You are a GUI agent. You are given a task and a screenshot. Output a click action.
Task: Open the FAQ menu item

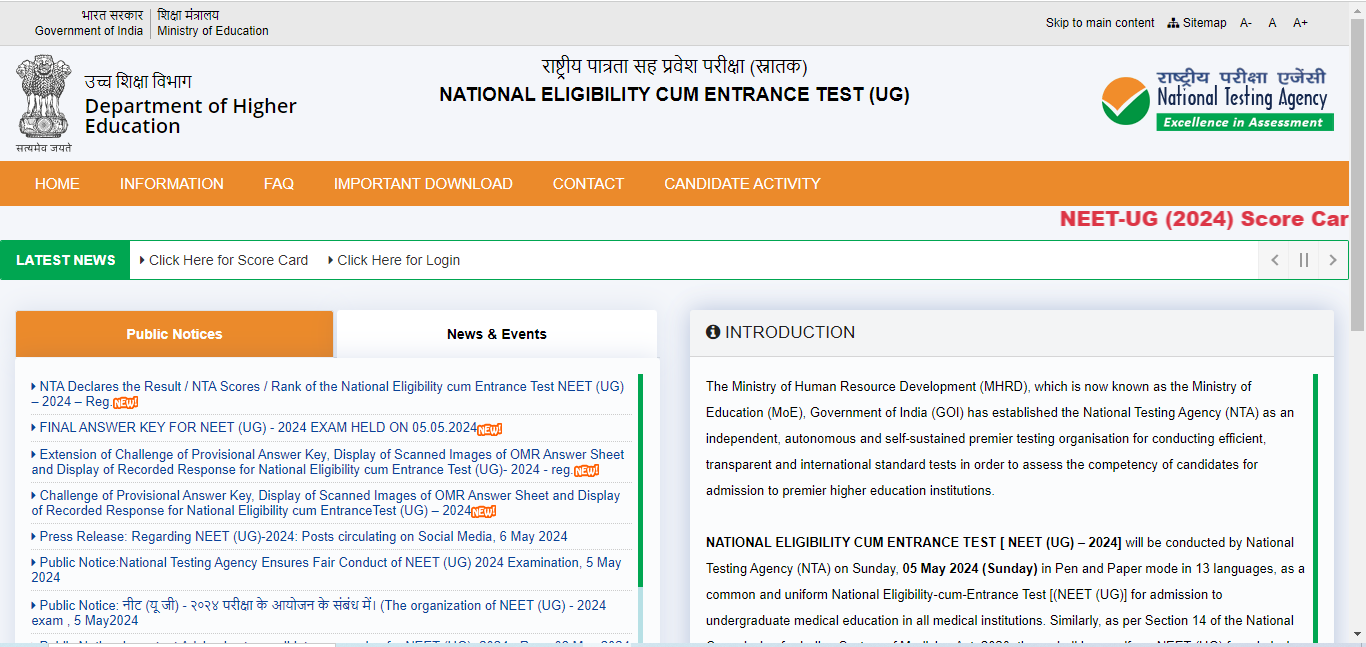click(x=279, y=184)
